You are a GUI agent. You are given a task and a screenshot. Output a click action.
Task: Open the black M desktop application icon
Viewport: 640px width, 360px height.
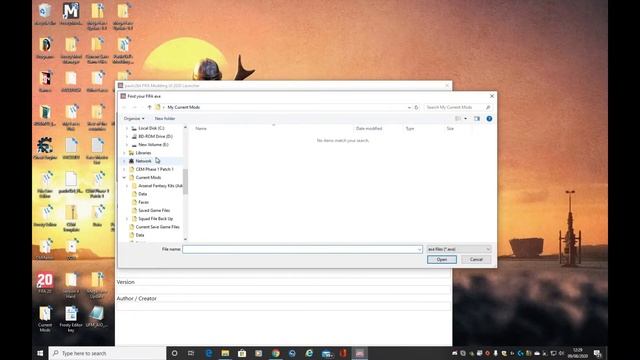coord(71,14)
